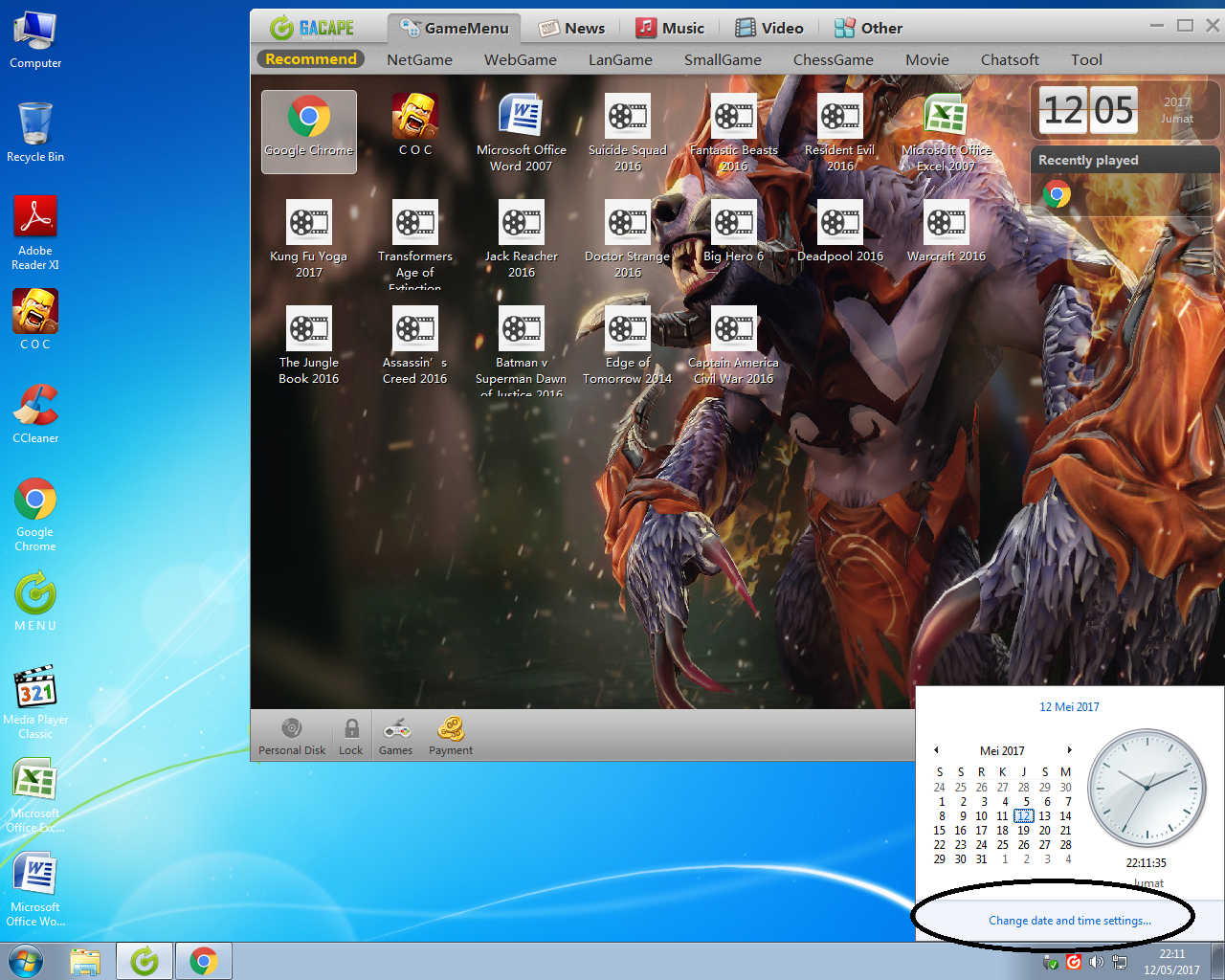Select the LanGame category
Screen dimensions: 1225x980
pyautogui.click(x=620, y=59)
